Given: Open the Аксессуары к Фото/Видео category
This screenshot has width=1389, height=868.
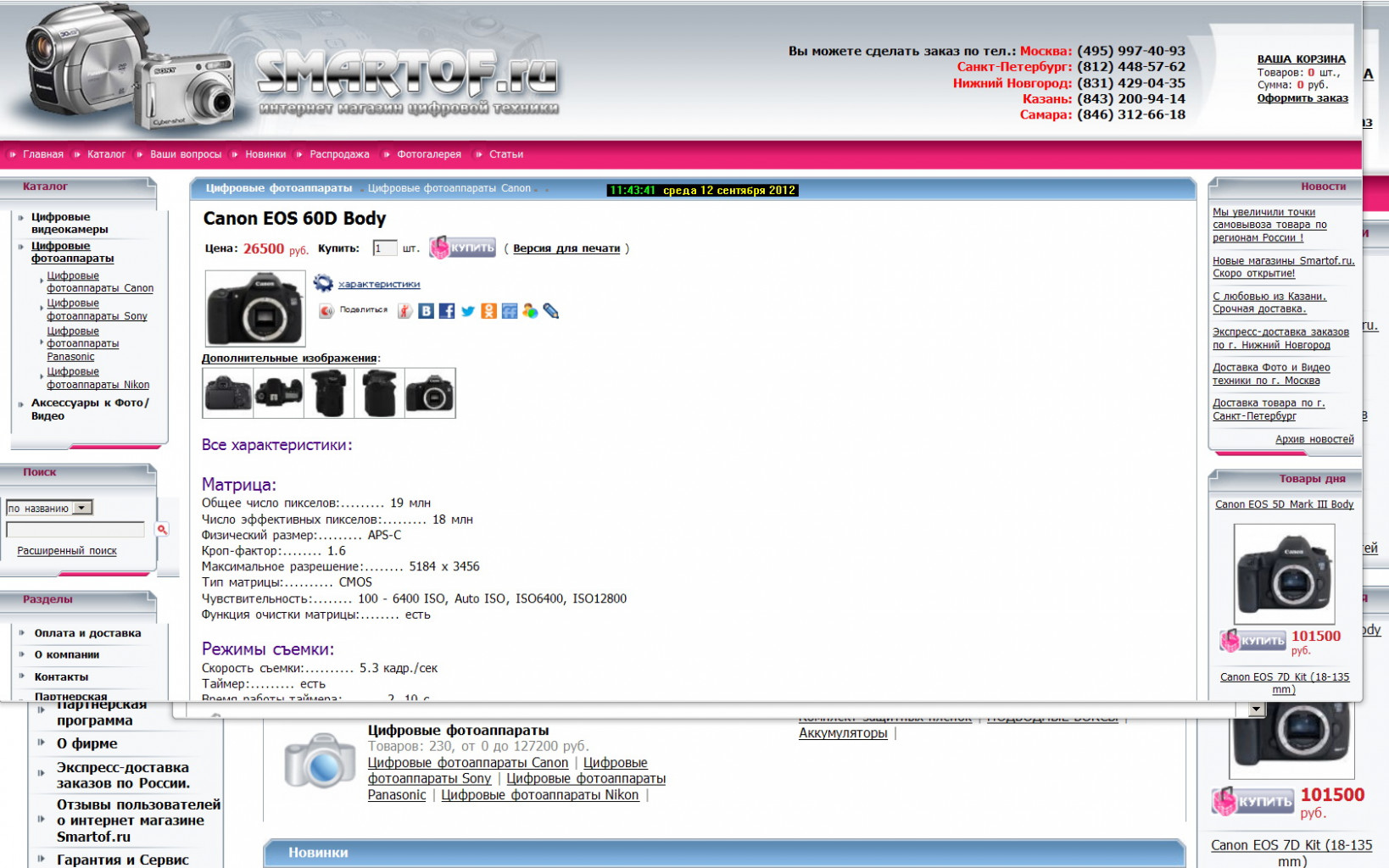Looking at the screenshot, I should click(x=90, y=409).
